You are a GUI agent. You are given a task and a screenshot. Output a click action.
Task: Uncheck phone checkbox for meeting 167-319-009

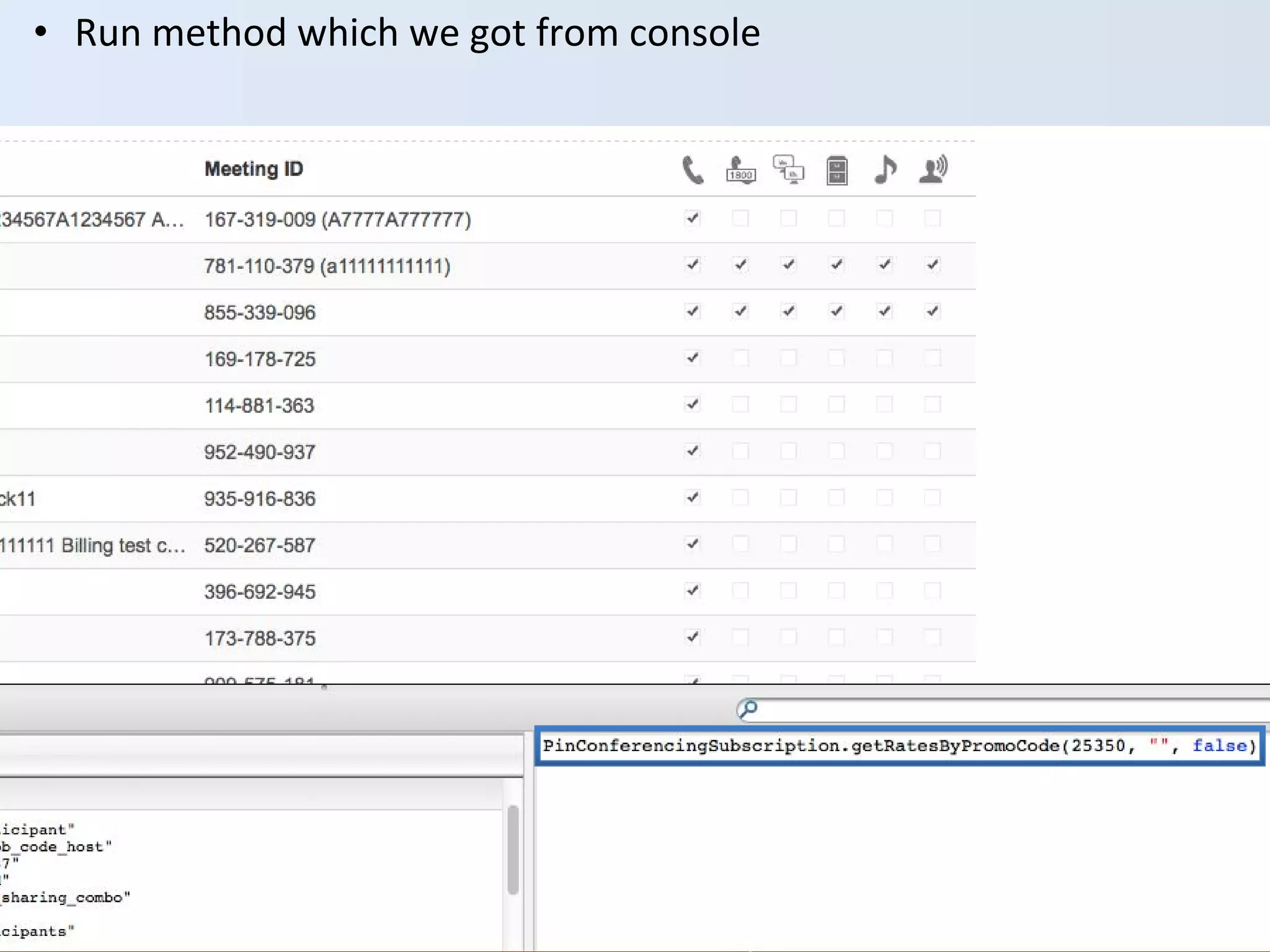pyautogui.click(x=693, y=218)
